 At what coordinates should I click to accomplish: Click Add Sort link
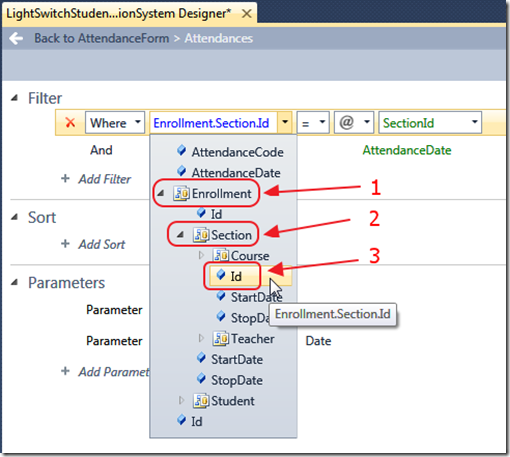click(x=102, y=244)
